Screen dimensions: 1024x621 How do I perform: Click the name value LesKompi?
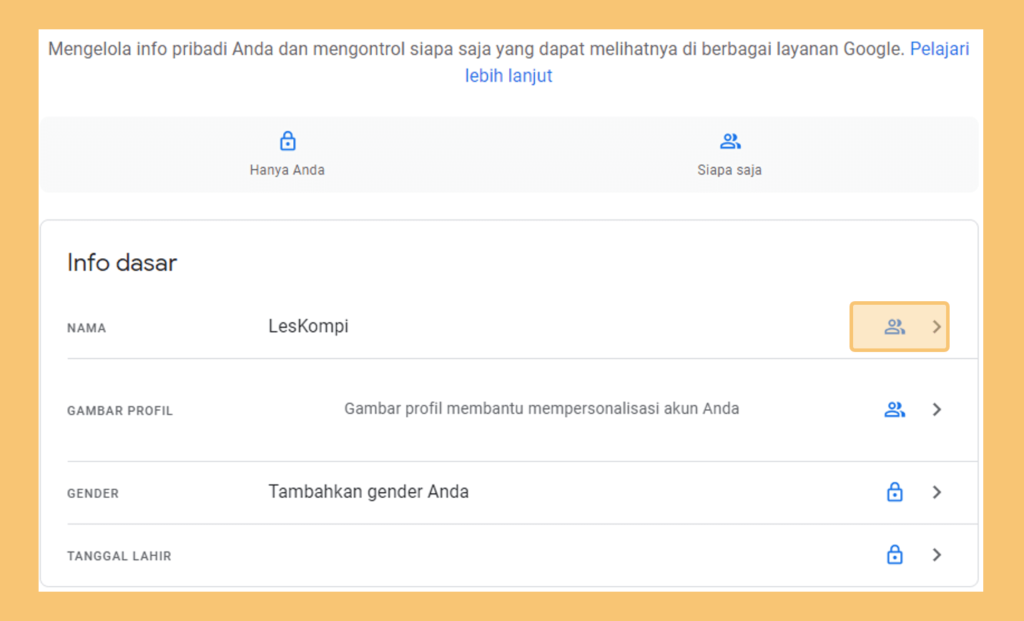point(308,326)
